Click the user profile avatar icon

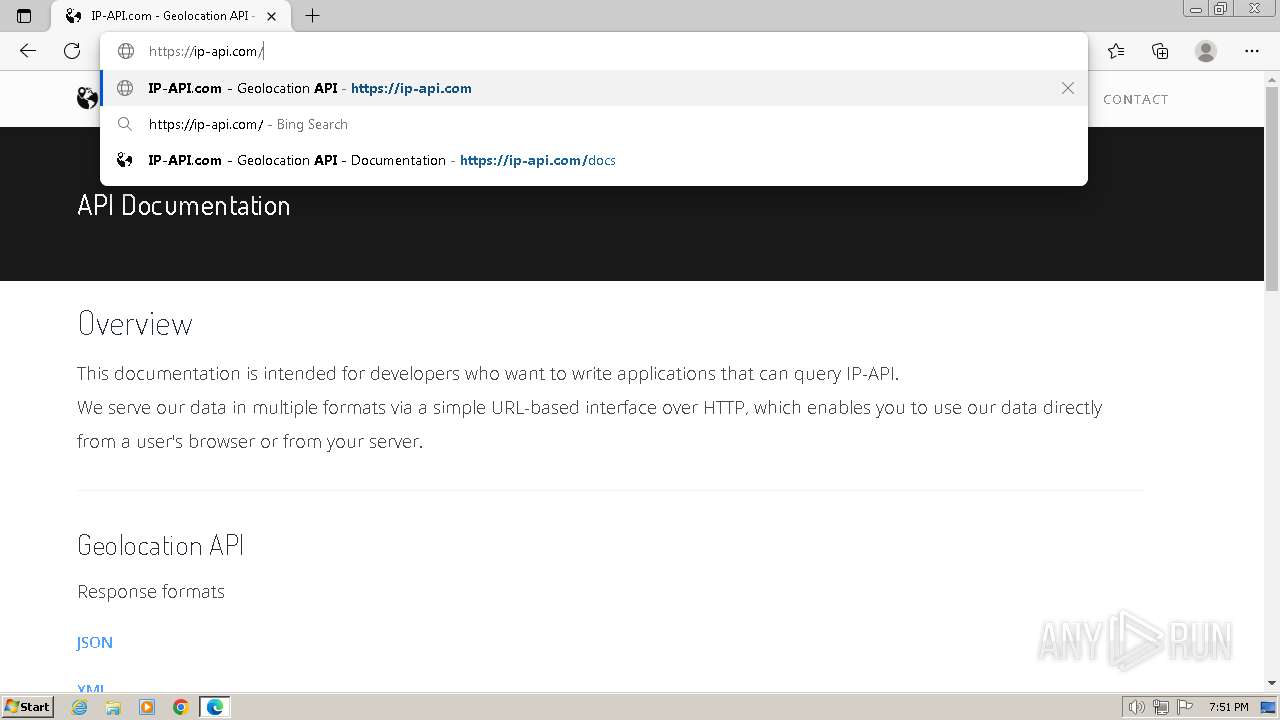[1206, 51]
